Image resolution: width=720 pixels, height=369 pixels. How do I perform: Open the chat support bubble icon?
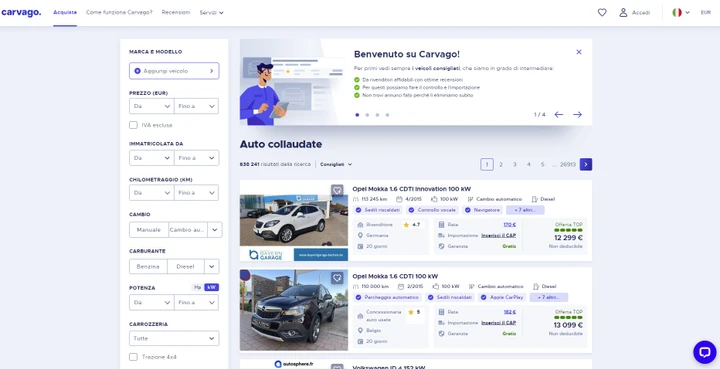(x=704, y=352)
